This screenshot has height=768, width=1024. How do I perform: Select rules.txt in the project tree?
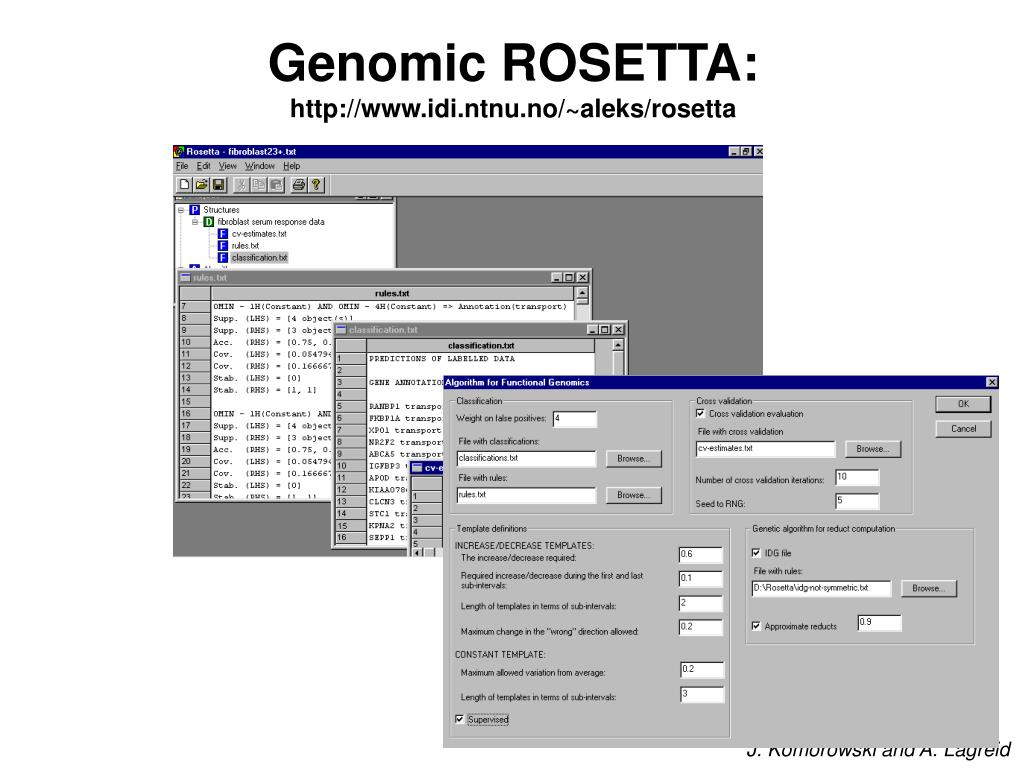[x=245, y=246]
